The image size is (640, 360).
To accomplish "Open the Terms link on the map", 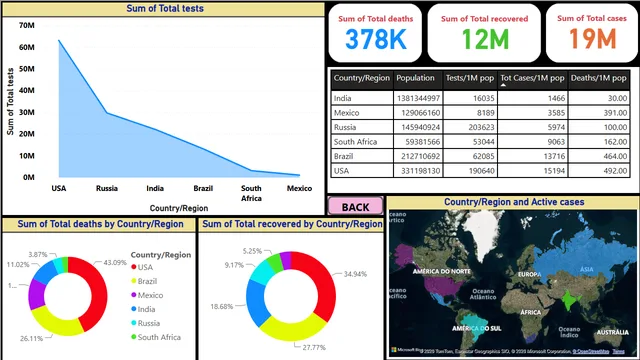I will [x=618, y=351].
